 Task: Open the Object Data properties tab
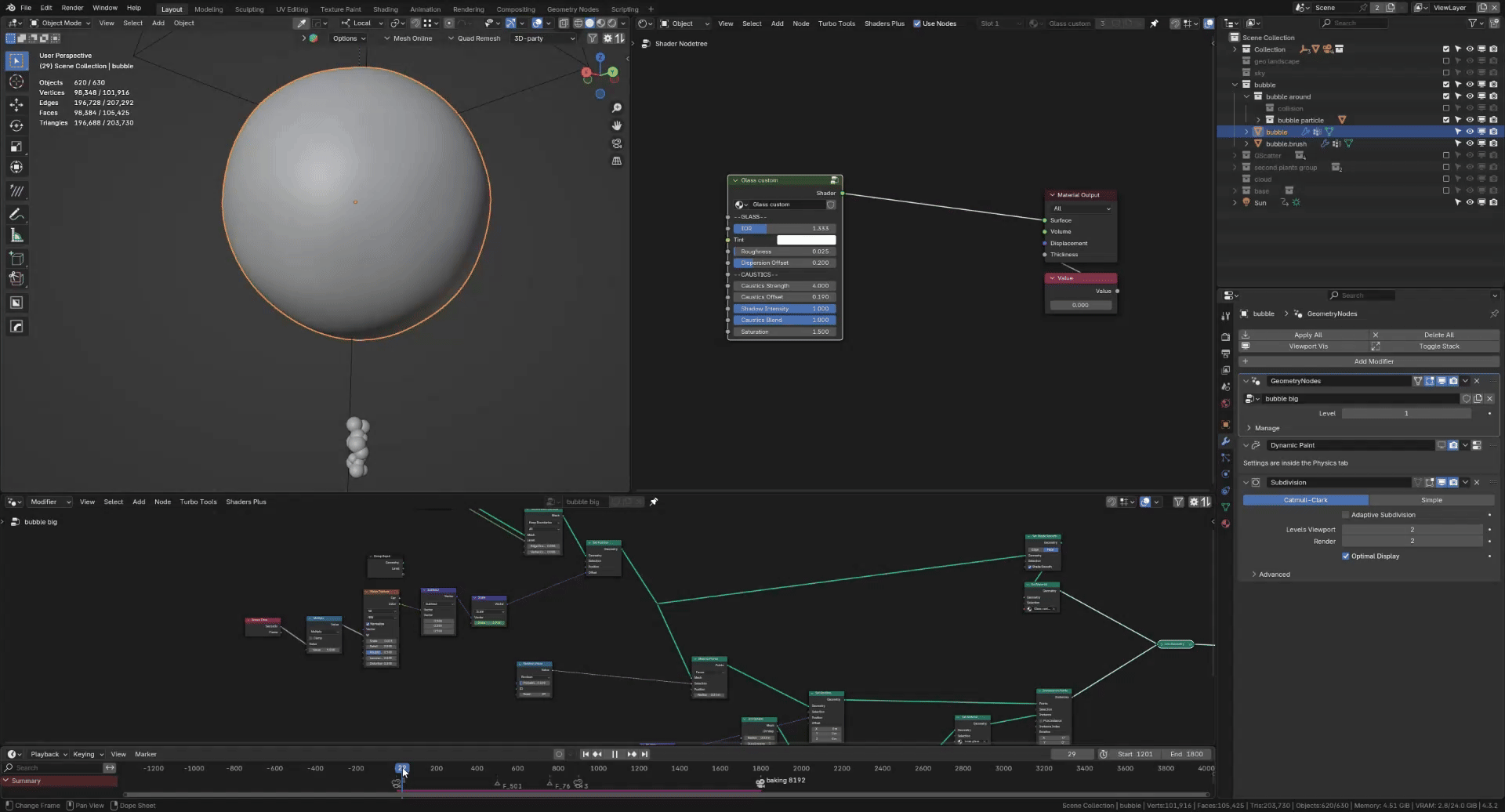[x=1225, y=507]
